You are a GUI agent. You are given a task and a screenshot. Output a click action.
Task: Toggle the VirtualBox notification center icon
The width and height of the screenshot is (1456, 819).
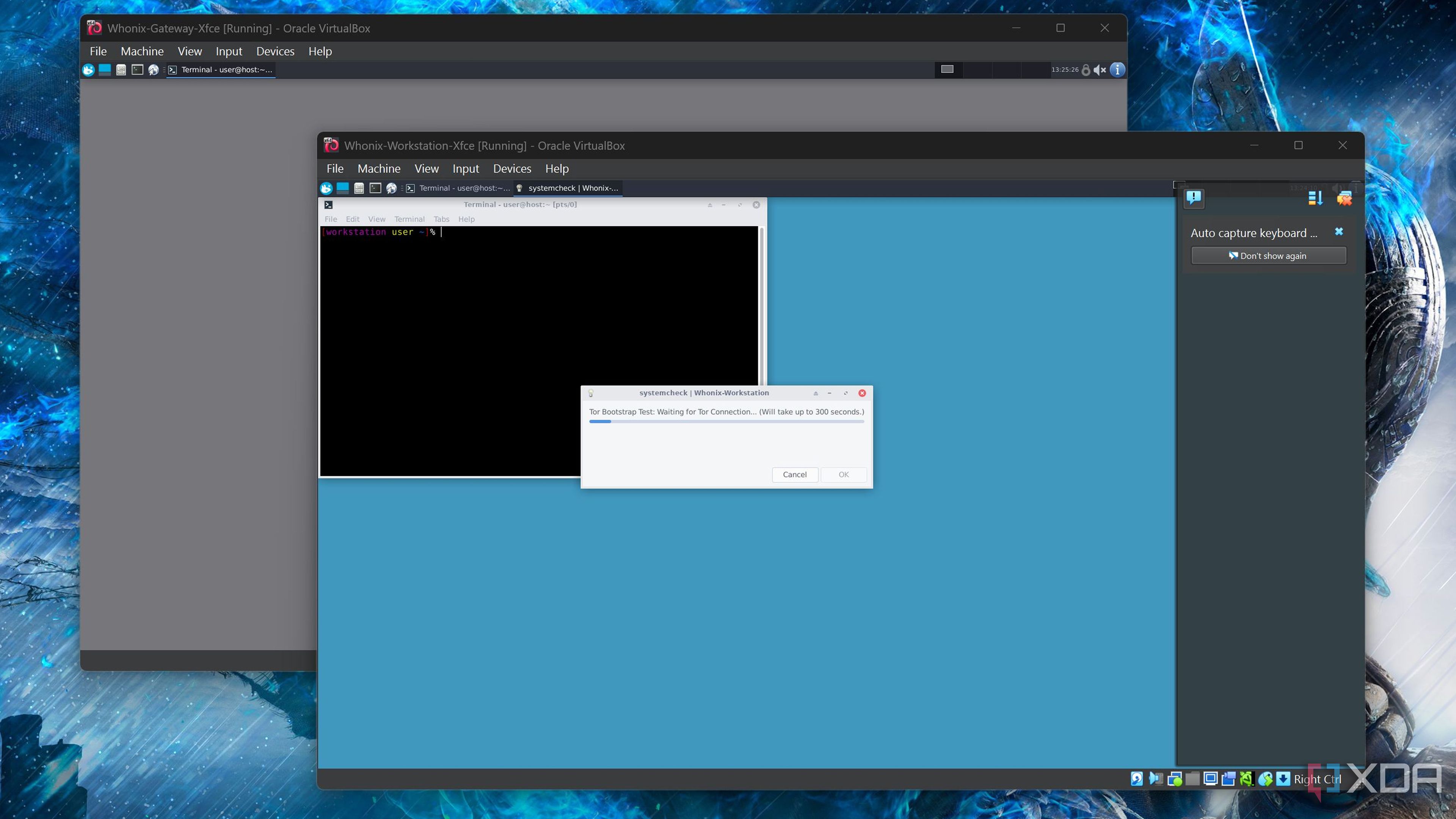[x=1194, y=198]
